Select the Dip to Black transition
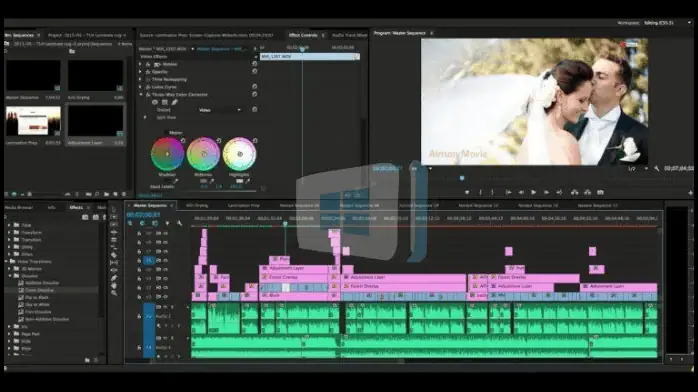This screenshot has height=392, width=698. coord(37,297)
